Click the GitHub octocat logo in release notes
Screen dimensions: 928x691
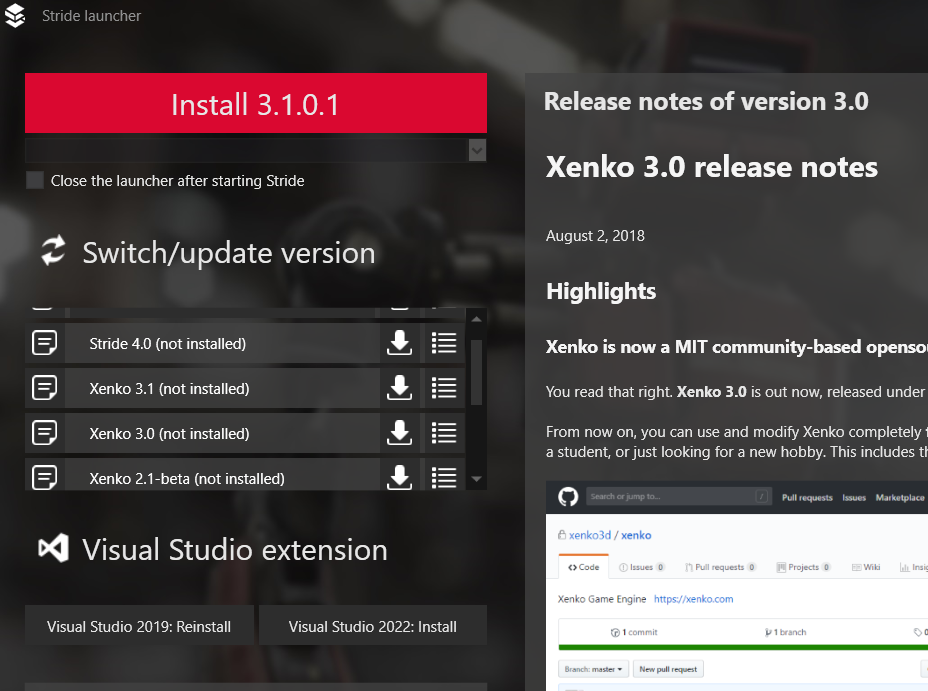568,496
